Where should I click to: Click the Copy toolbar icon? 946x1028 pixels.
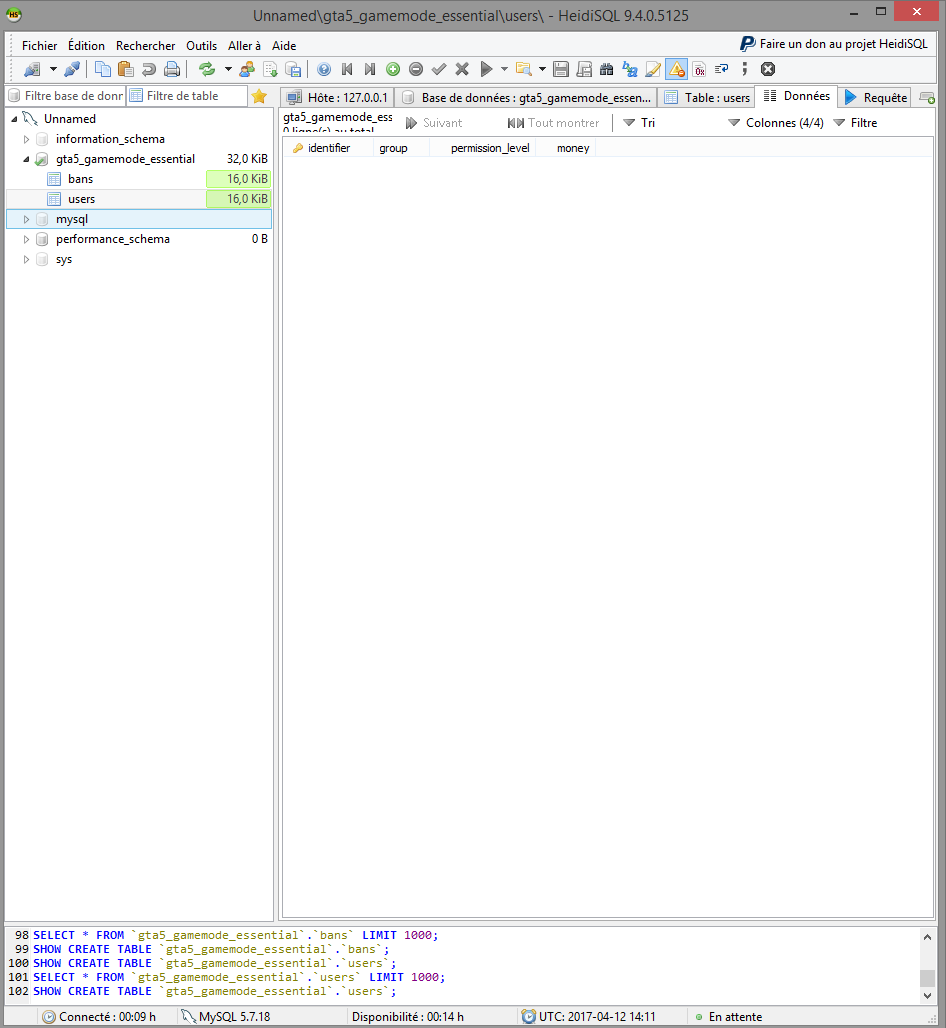[x=103, y=69]
